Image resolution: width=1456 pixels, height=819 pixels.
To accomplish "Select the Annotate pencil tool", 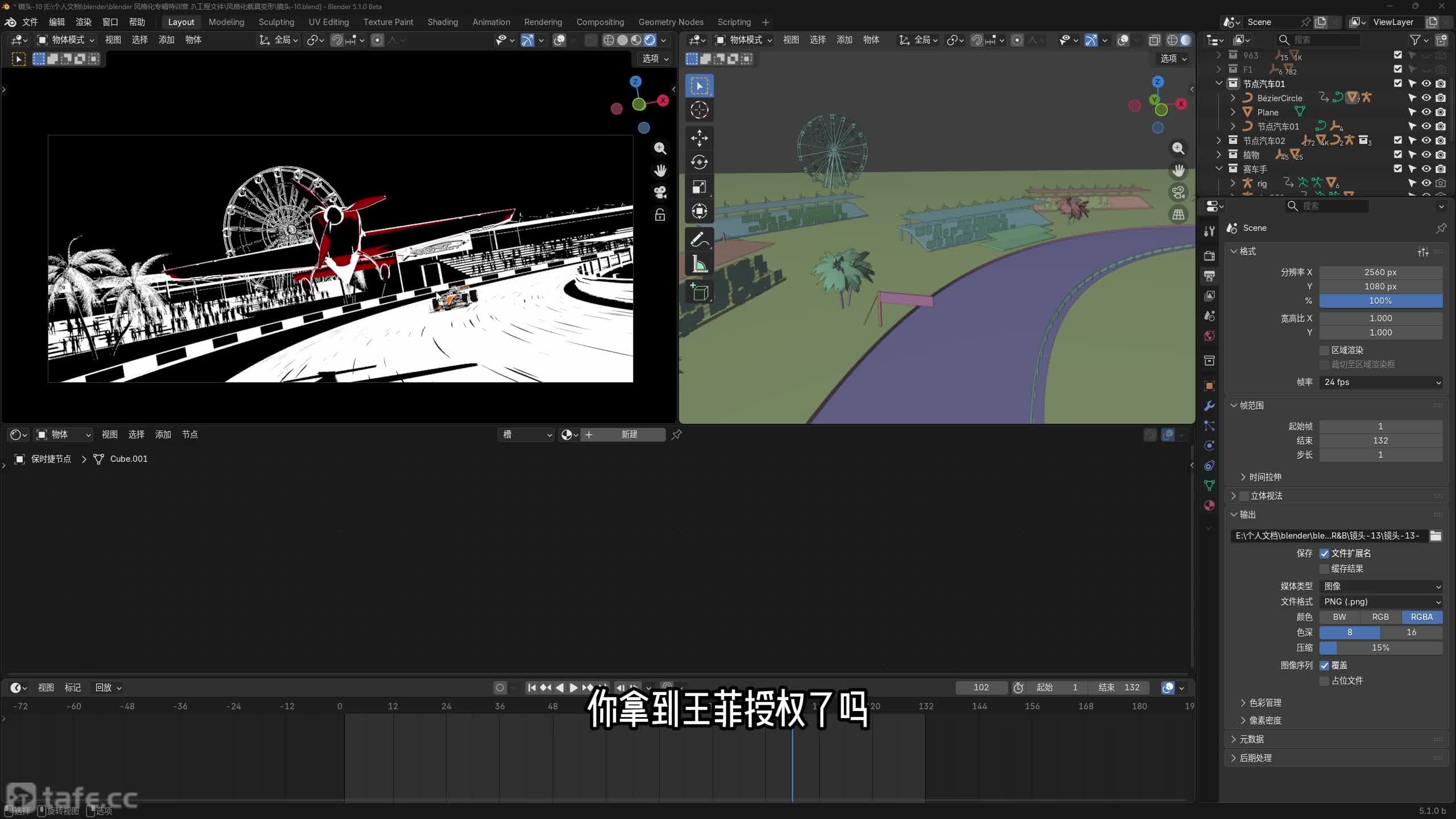I will [699, 239].
